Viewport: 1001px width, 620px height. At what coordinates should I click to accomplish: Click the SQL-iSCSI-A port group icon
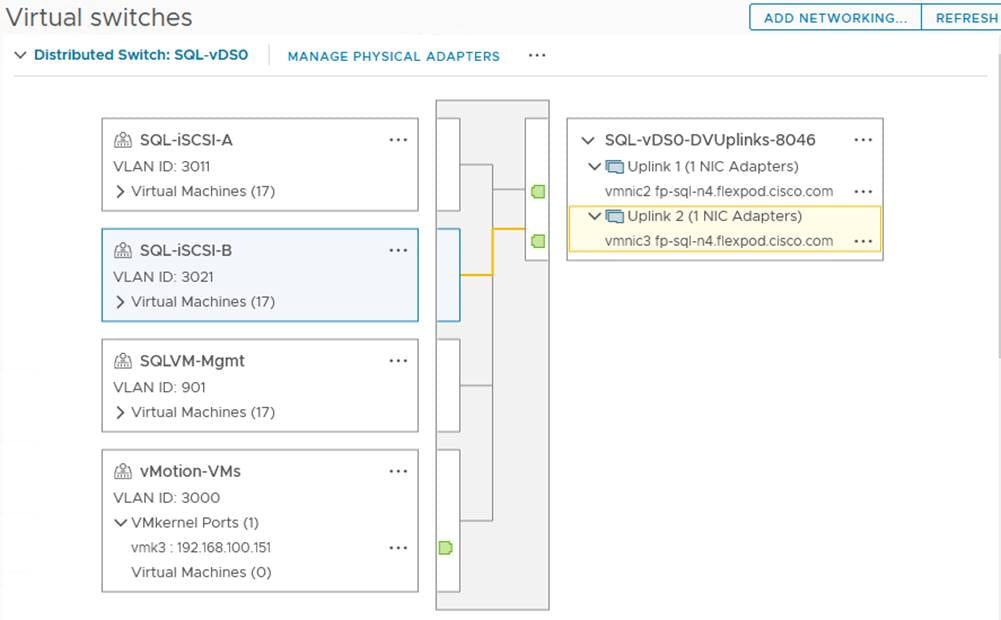(123, 140)
